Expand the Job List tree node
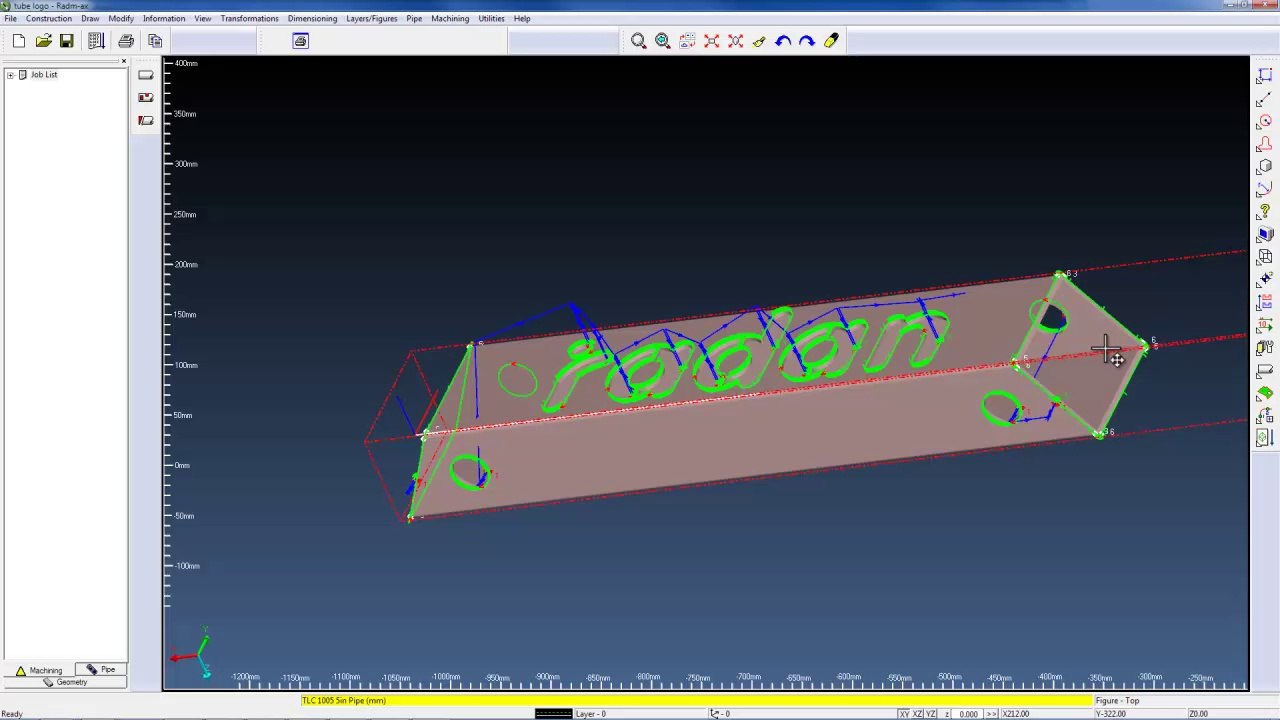The image size is (1280, 720). (x=10, y=75)
